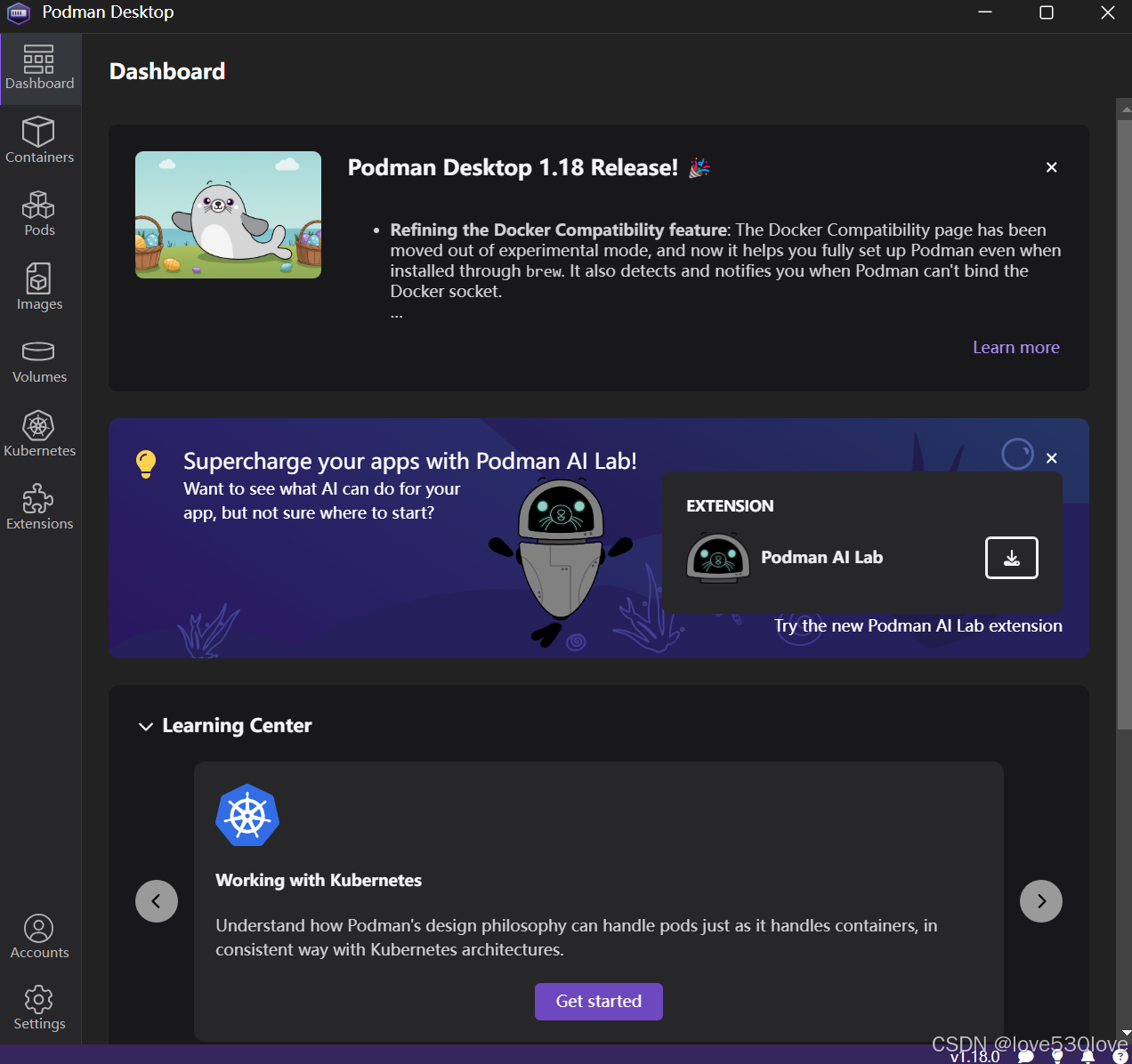Collapse the Learning Center section
The height and width of the screenshot is (1064, 1132).
[146, 727]
